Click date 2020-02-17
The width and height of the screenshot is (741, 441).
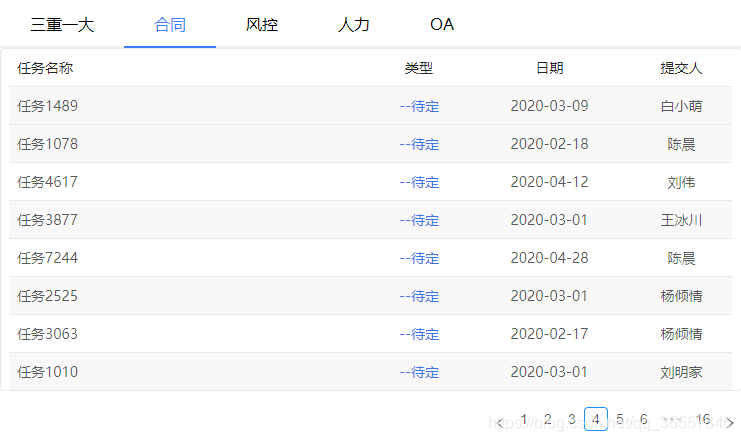[549, 334]
